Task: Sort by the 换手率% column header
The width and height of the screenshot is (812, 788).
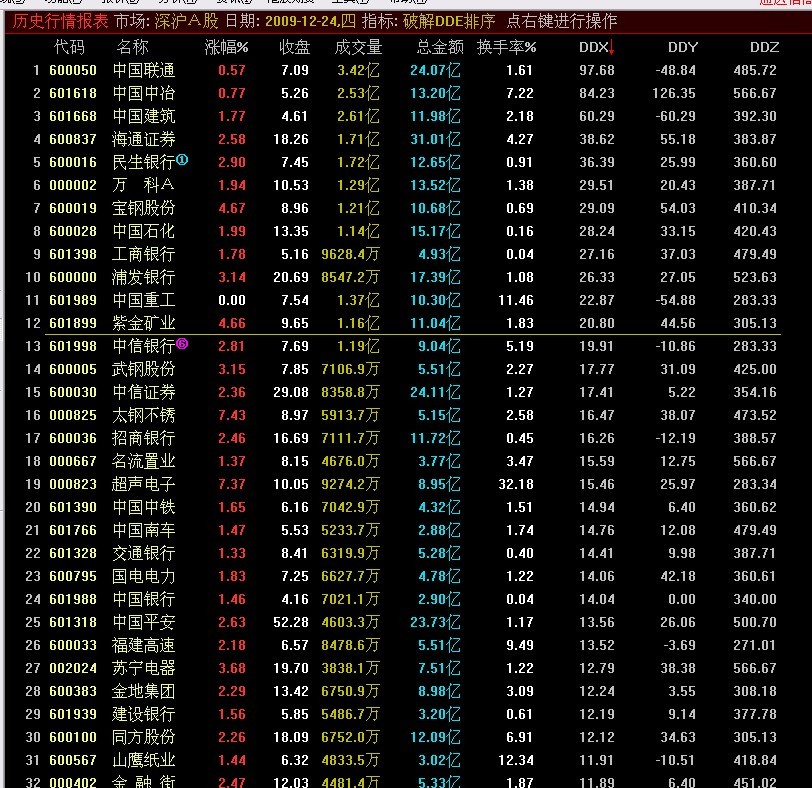Action: 506,47
